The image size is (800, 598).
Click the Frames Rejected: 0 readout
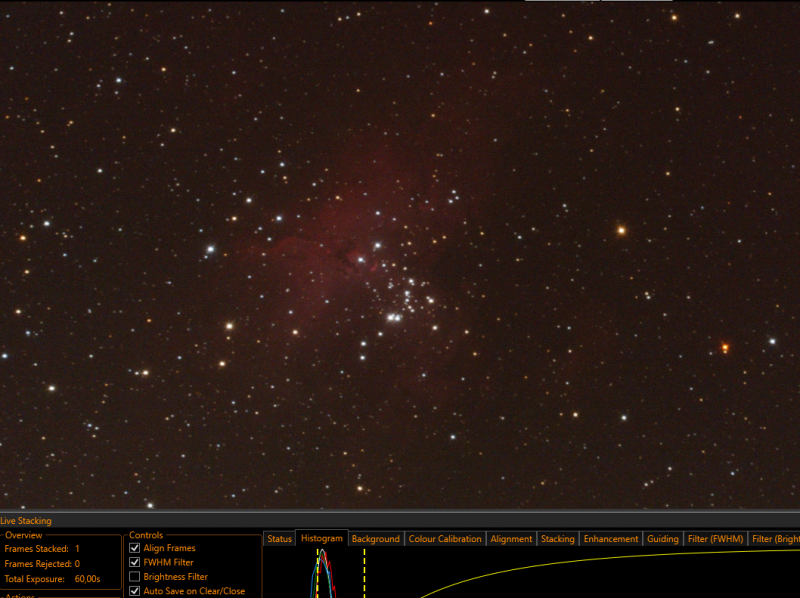pyautogui.click(x=42, y=564)
